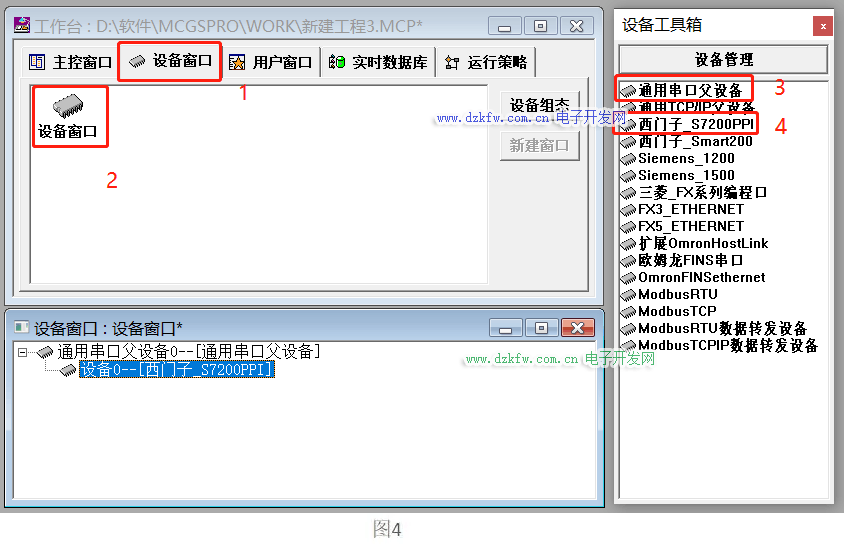Select OmronFINSethernet in the list
This screenshot has height=544, width=844.
pyautogui.click(x=701, y=277)
